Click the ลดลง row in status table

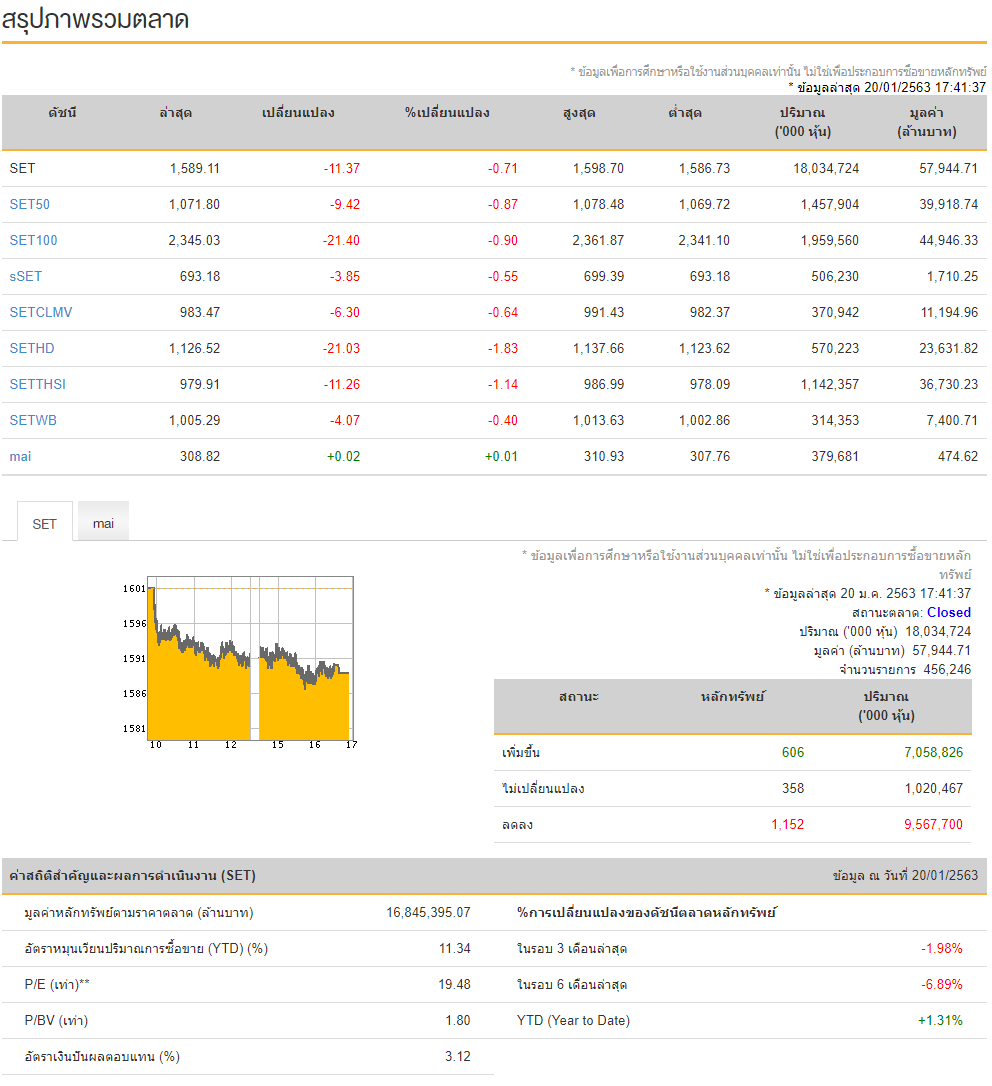coord(517,825)
